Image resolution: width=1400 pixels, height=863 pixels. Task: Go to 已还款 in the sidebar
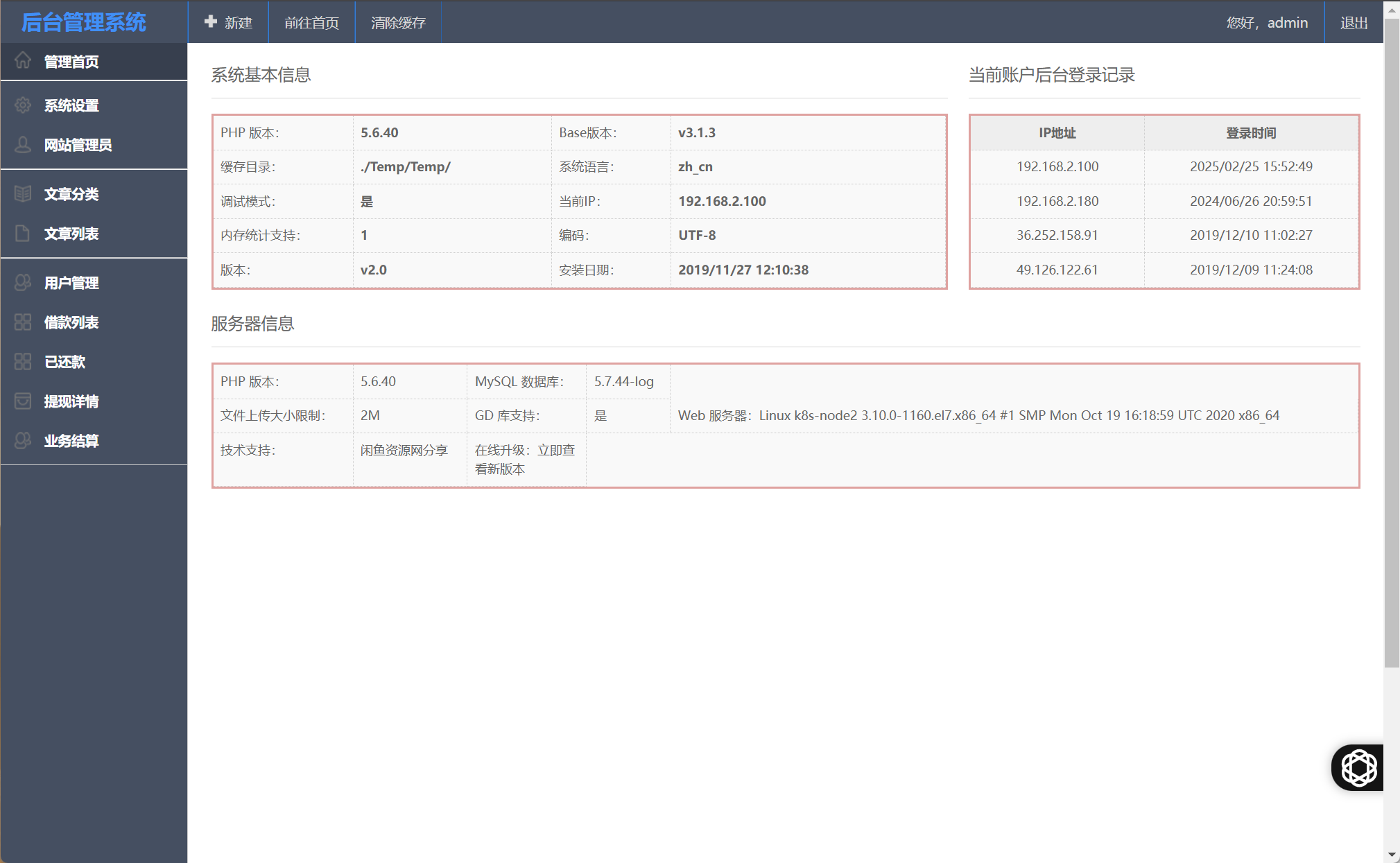[94, 362]
